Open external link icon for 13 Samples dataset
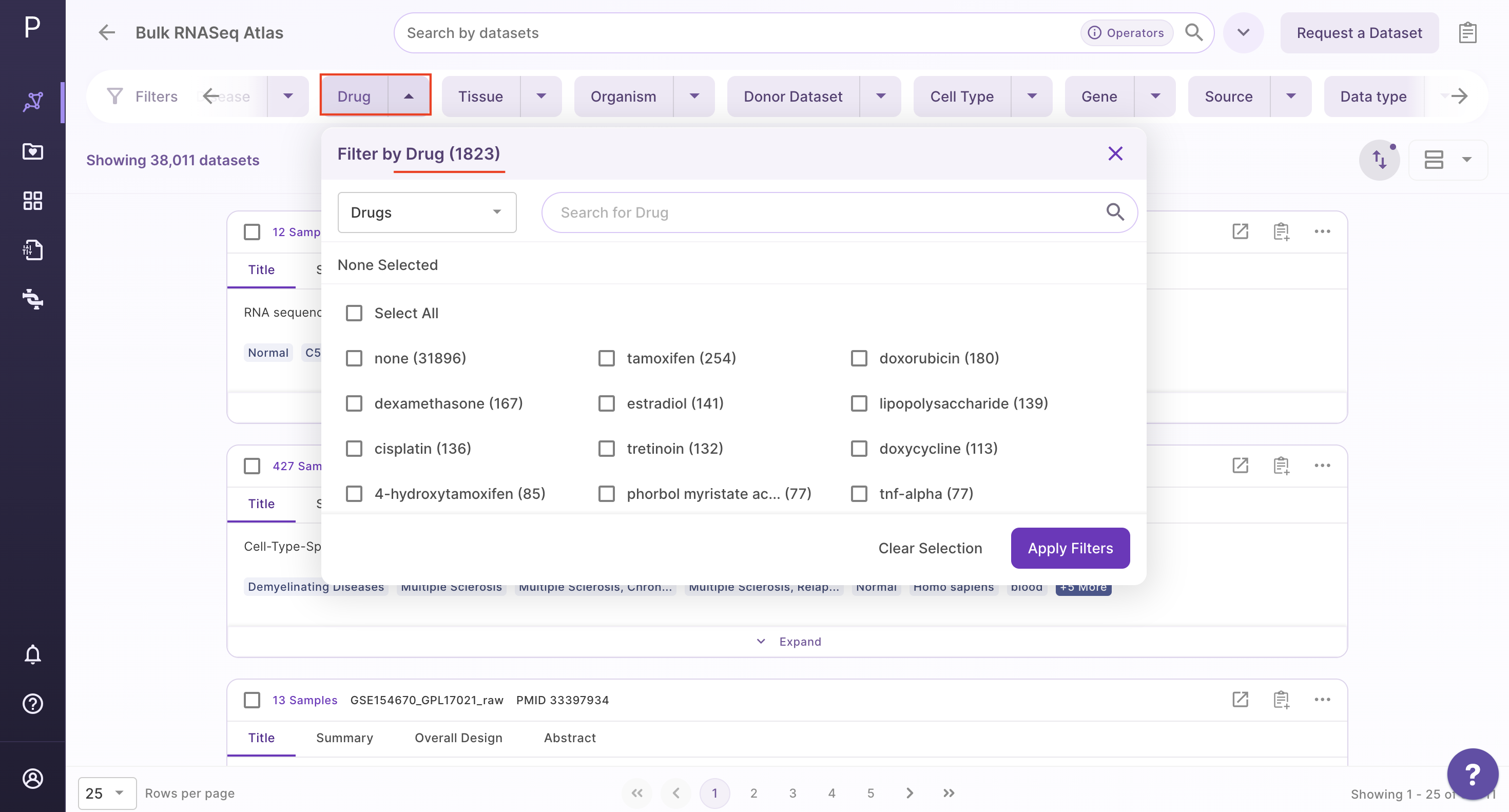Viewport: 1509px width, 812px height. (1240, 700)
